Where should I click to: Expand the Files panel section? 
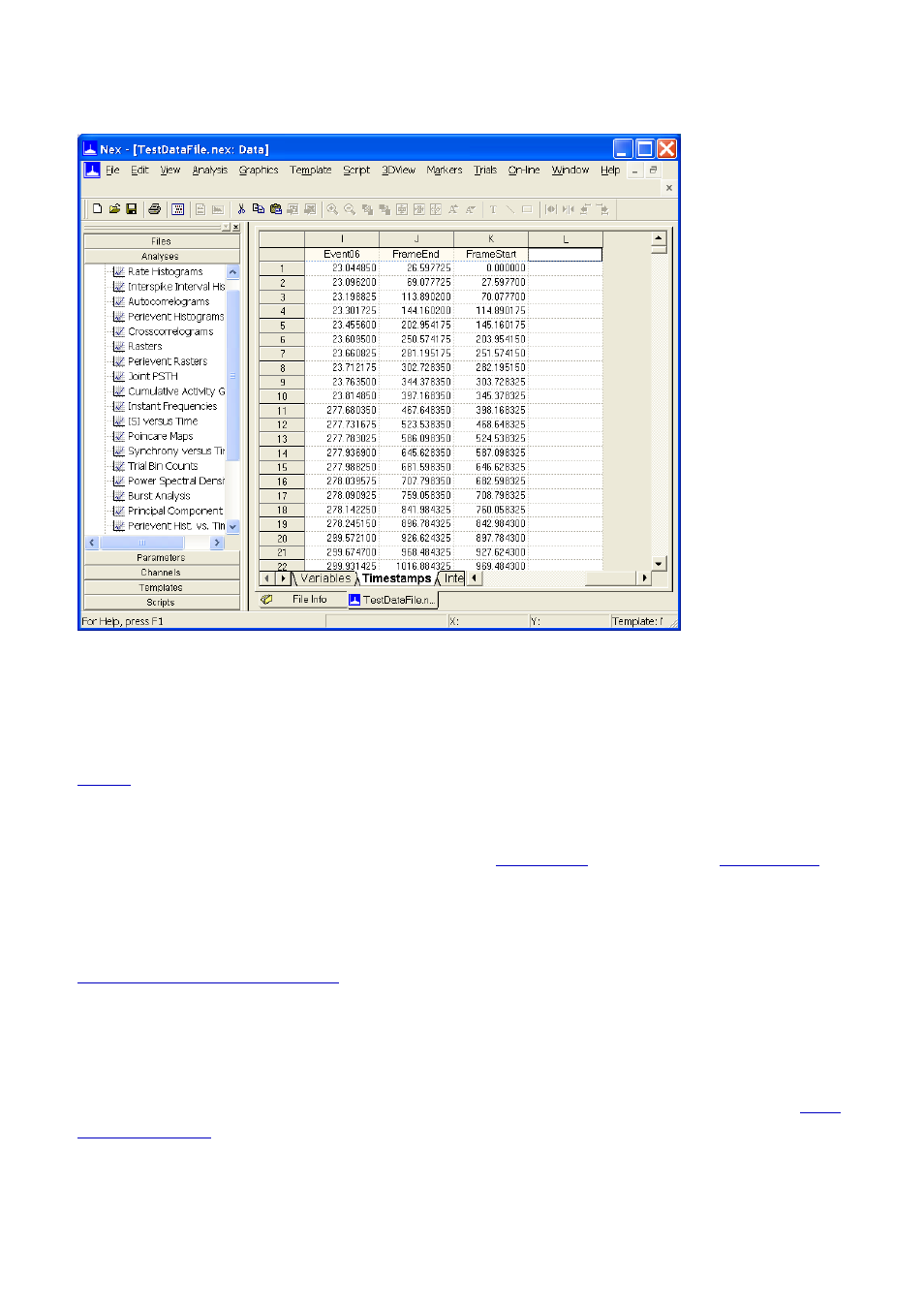click(x=162, y=241)
